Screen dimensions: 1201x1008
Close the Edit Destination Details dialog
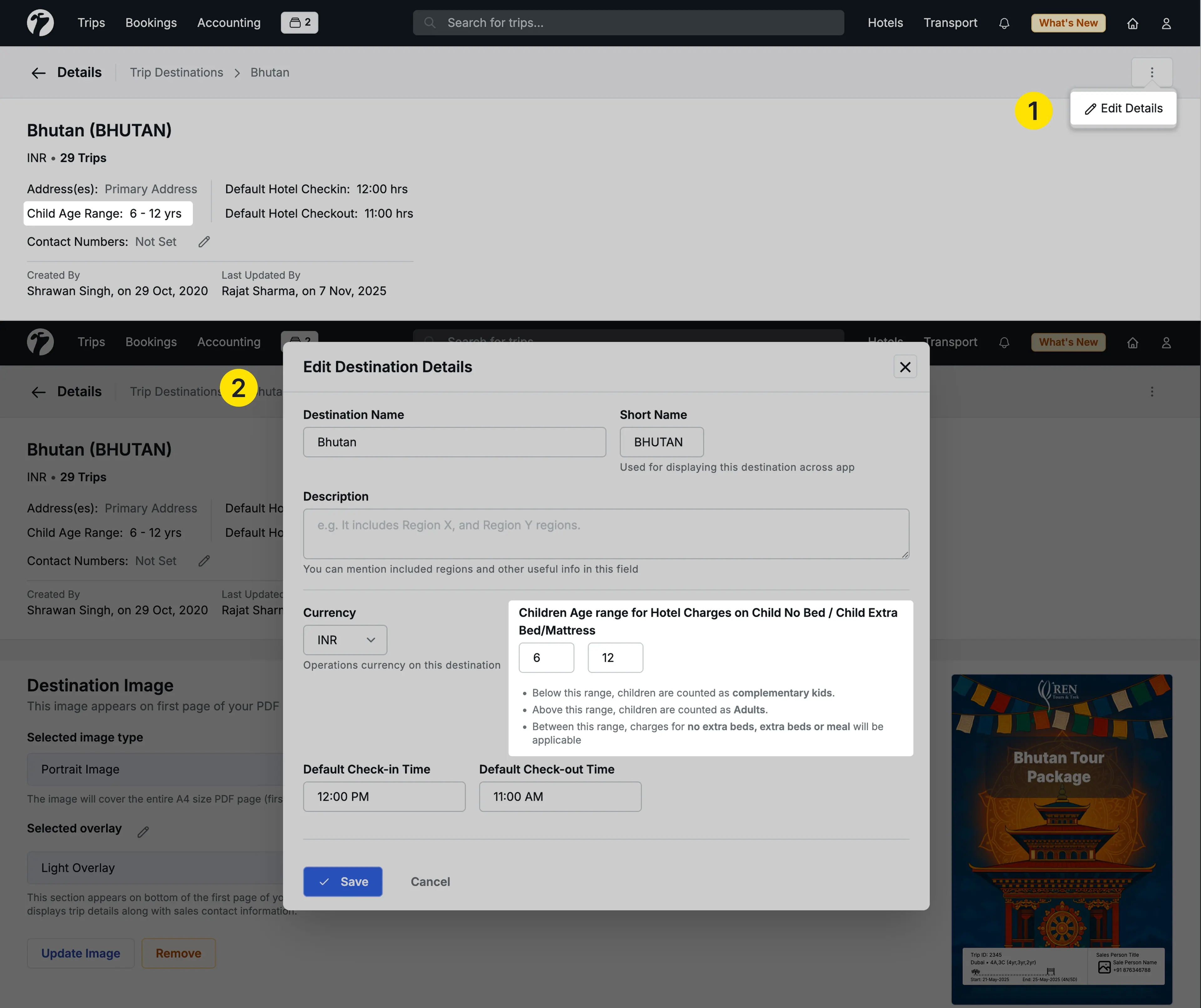pos(905,367)
